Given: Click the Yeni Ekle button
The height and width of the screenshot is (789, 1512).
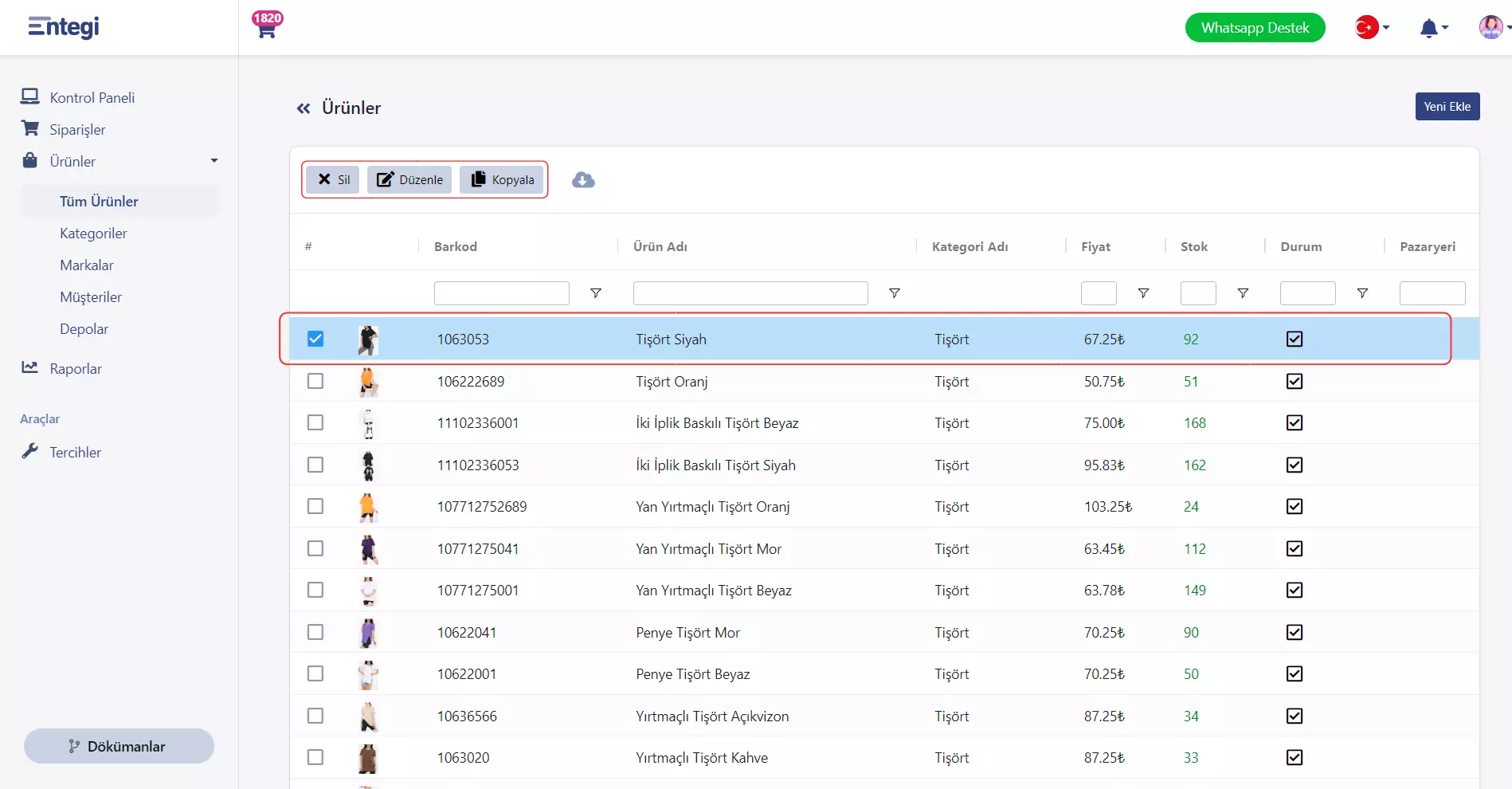Looking at the screenshot, I should pos(1447,107).
